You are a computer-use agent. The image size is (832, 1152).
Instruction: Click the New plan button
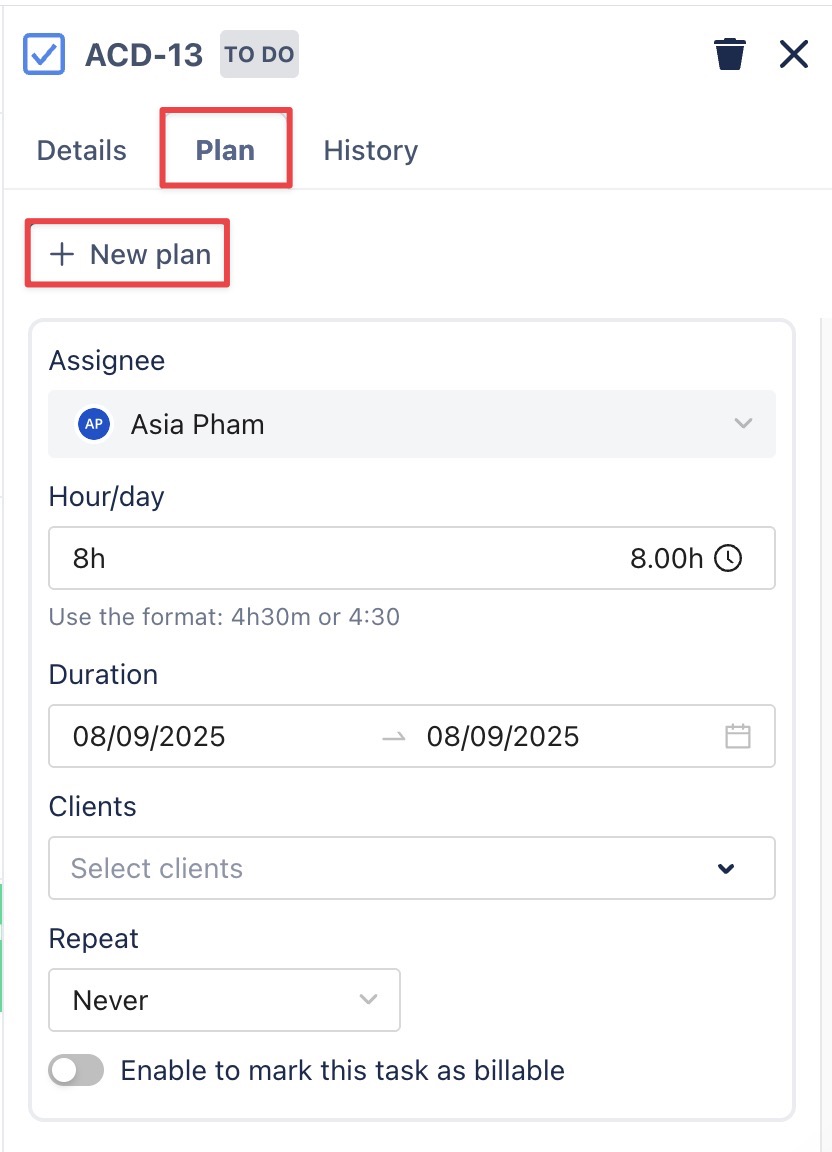(x=129, y=255)
